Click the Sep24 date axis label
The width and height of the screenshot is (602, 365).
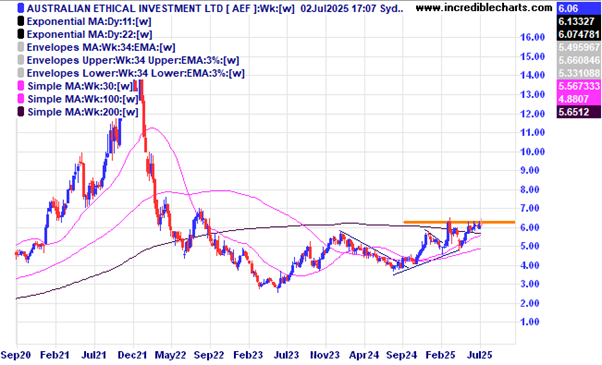coord(402,355)
